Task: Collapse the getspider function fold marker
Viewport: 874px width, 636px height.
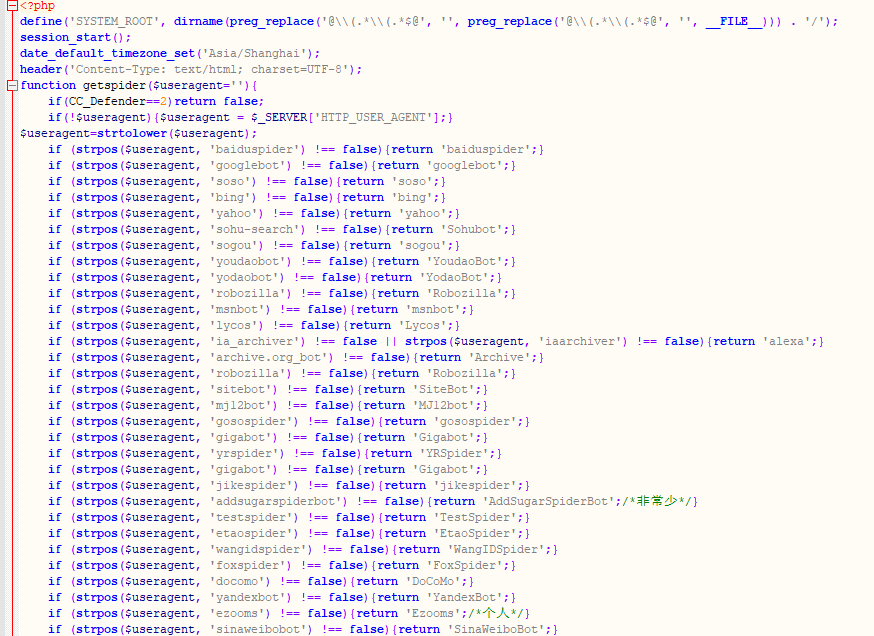Action: point(12,85)
